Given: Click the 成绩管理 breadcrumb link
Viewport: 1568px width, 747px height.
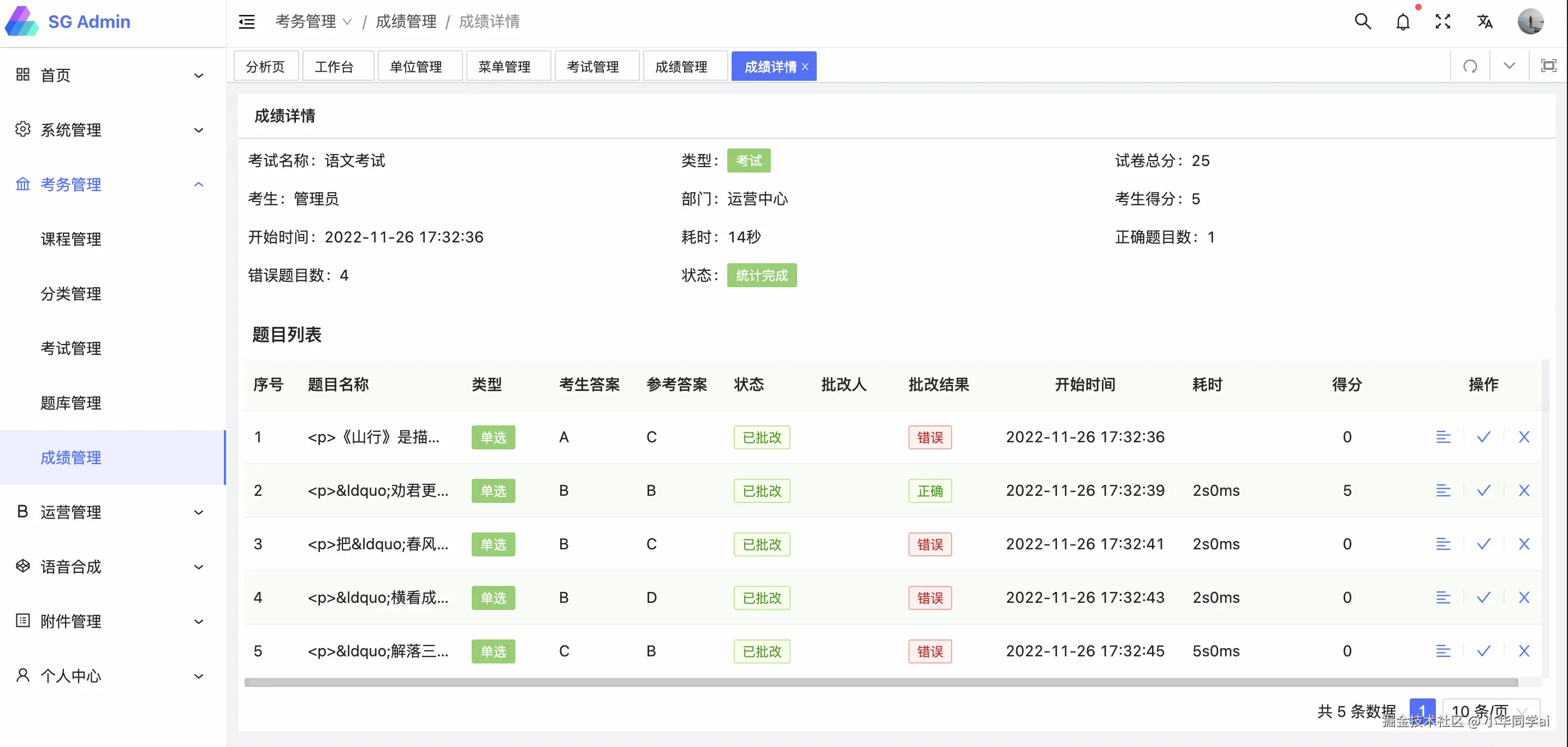Looking at the screenshot, I should (406, 22).
